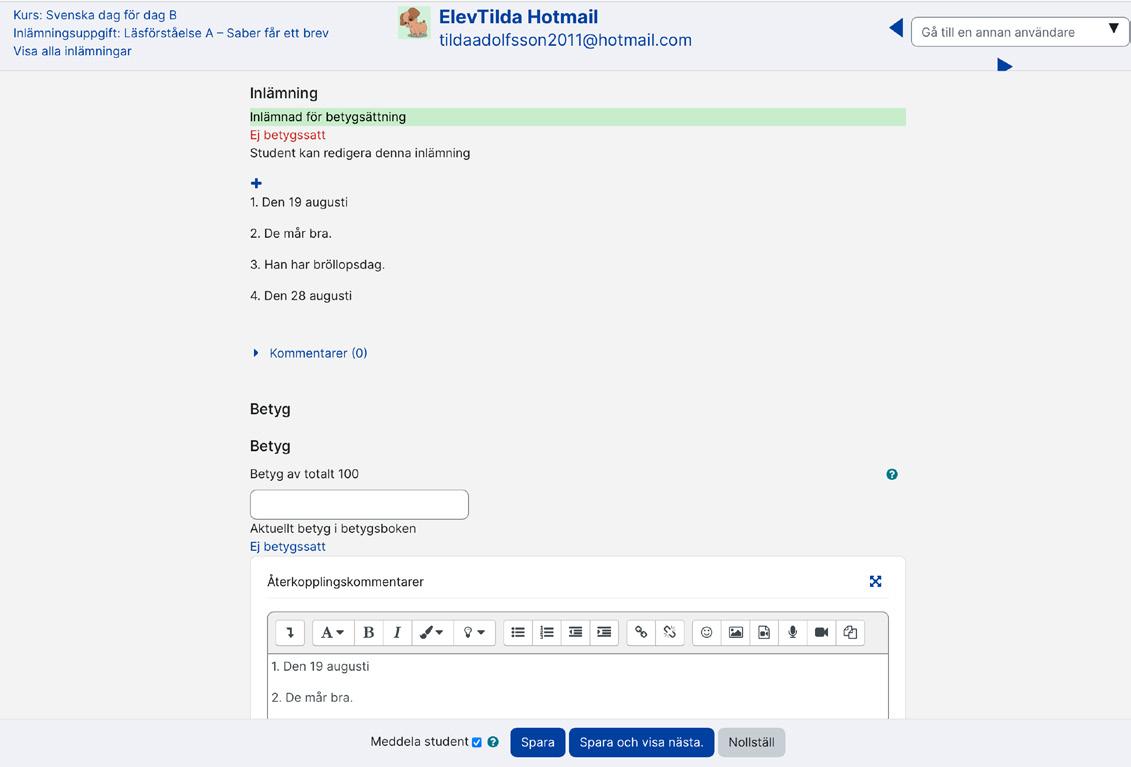This screenshot has height=767, width=1131.
Task: Apply bold formatting in feedback editor
Action: coord(369,632)
